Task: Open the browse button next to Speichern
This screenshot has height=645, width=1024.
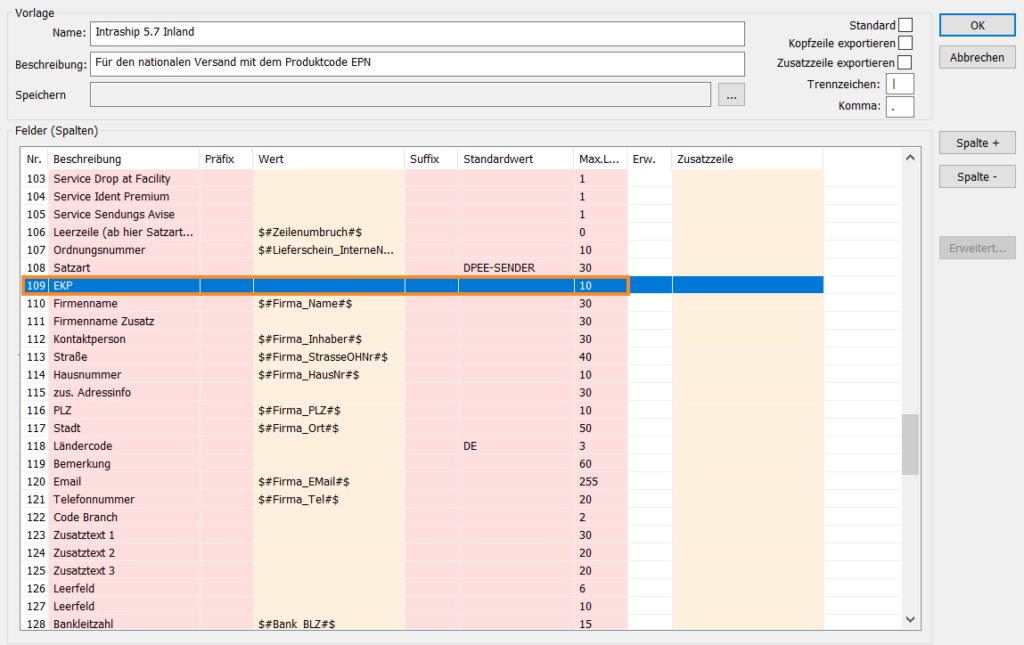Action: click(x=731, y=95)
